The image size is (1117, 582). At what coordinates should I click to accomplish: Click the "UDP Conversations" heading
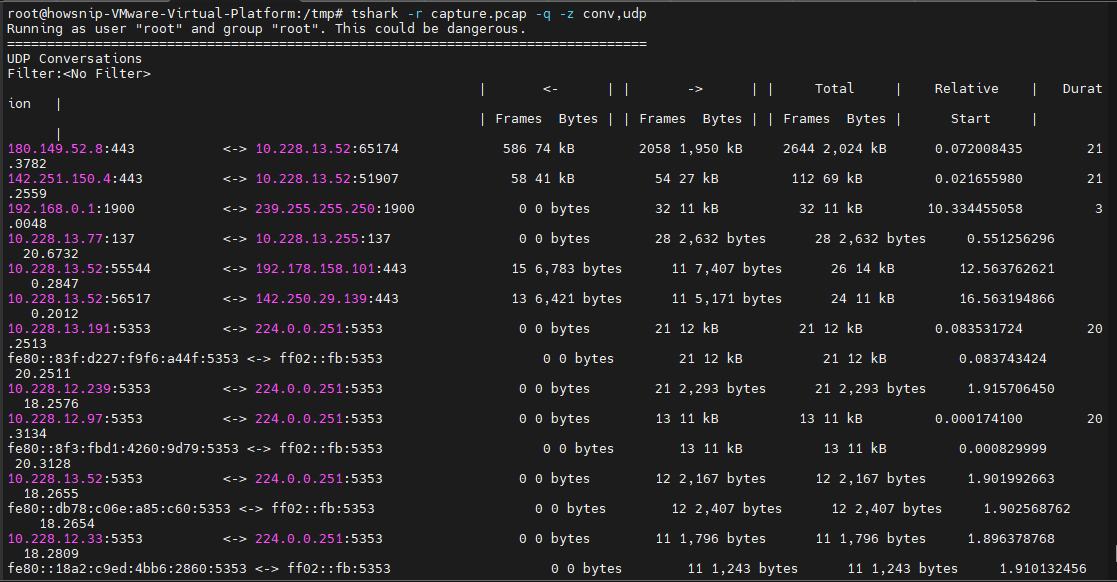point(75,58)
